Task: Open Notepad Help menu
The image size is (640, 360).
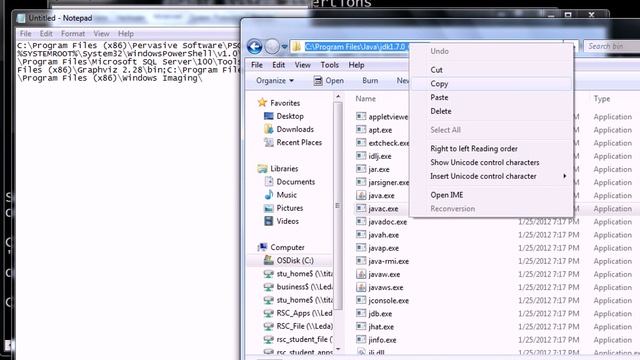Action: (x=126, y=33)
